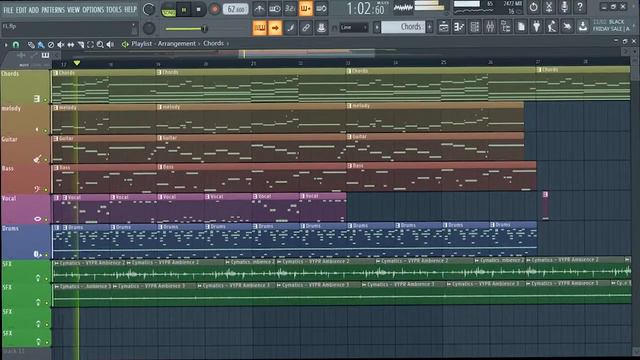Click the Chords breadcrumb in playlist title

coord(213,43)
